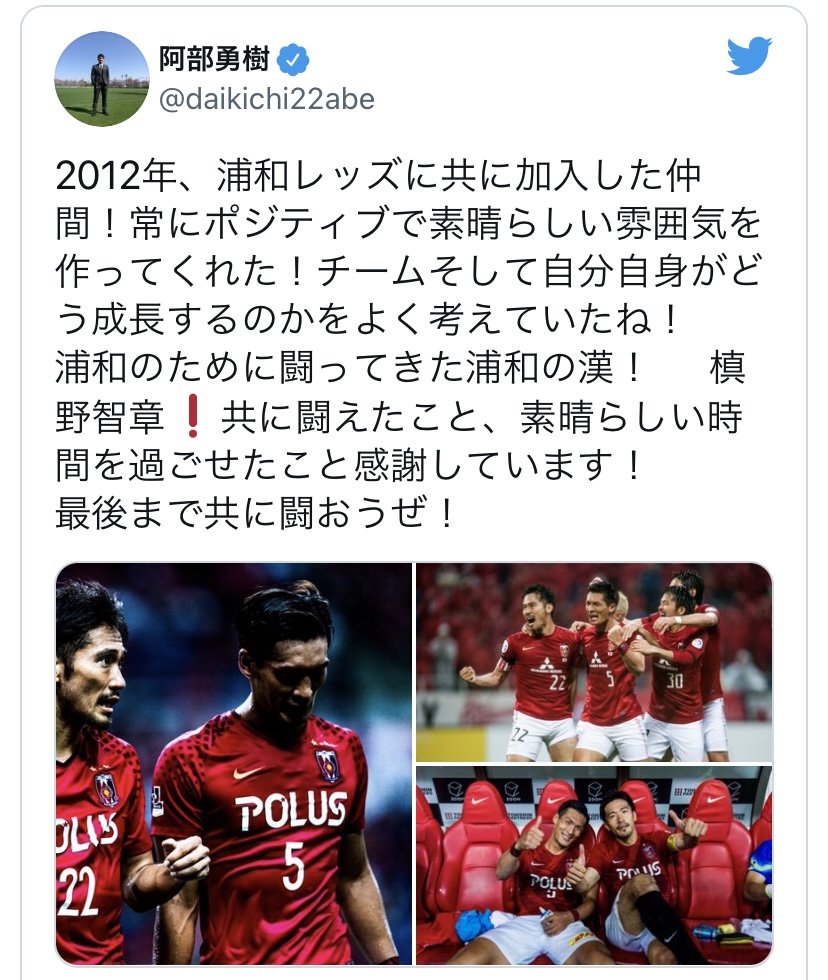
Task: Click the club crest on jersey 5
Action: pyautogui.click(x=329, y=763)
